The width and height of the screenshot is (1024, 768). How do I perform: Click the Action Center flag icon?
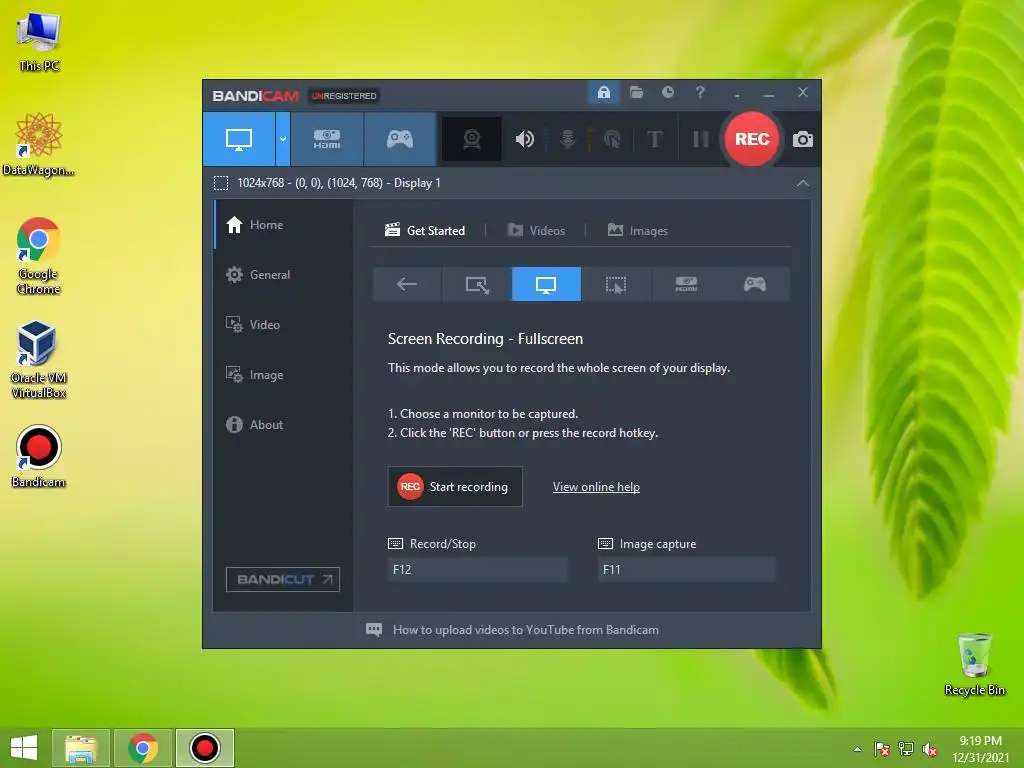point(882,749)
